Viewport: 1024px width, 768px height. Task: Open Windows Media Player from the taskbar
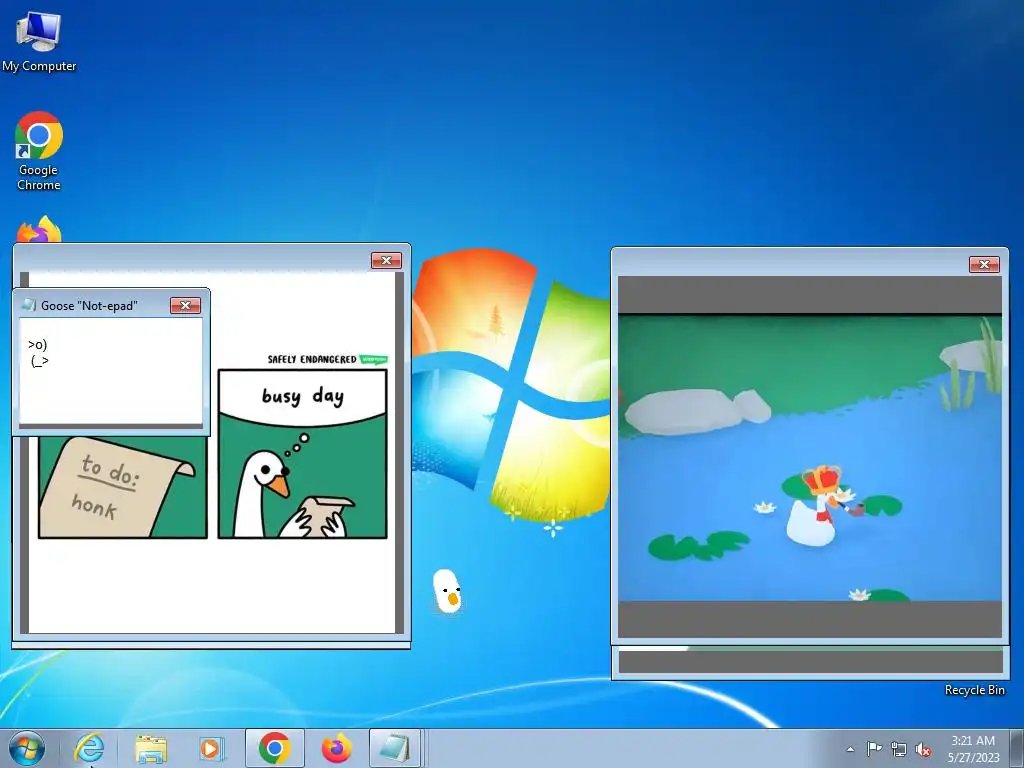tap(212, 748)
